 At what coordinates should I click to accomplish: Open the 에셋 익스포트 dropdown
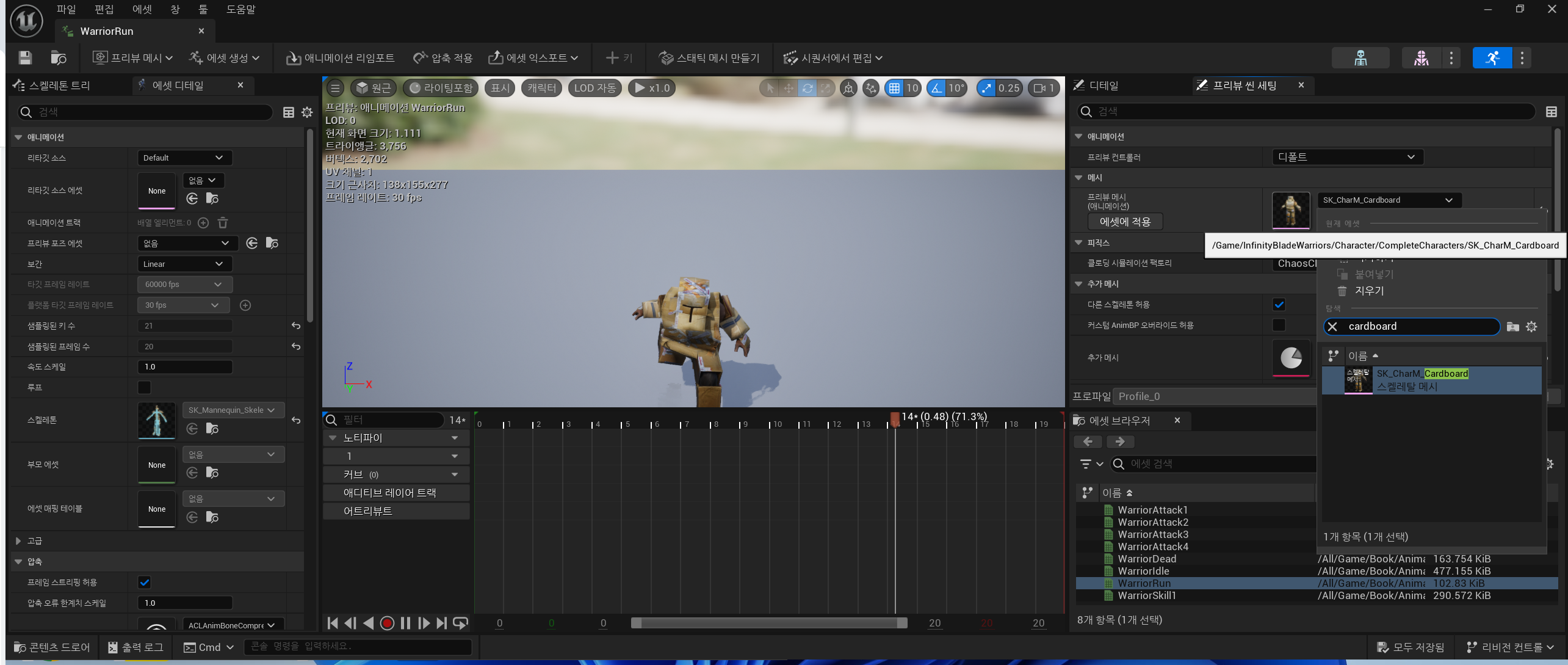pyautogui.click(x=533, y=58)
